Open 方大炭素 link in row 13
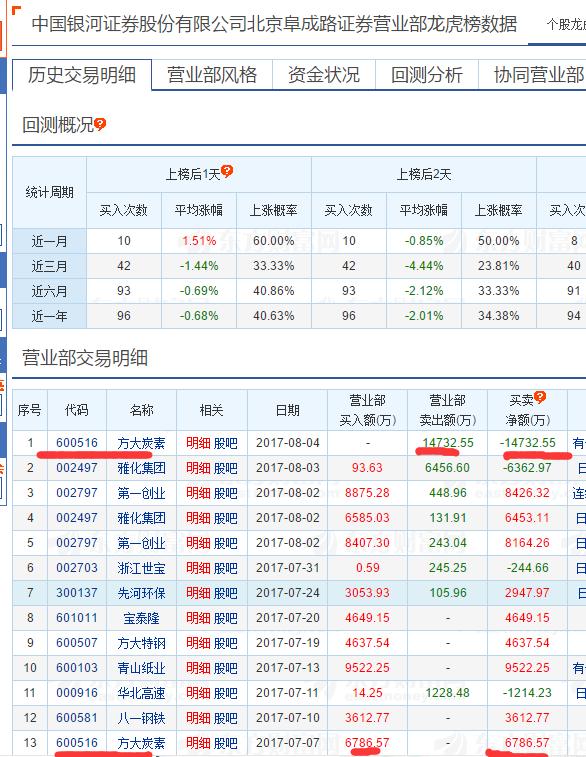Image resolution: width=586 pixels, height=757 pixels. coord(141,743)
